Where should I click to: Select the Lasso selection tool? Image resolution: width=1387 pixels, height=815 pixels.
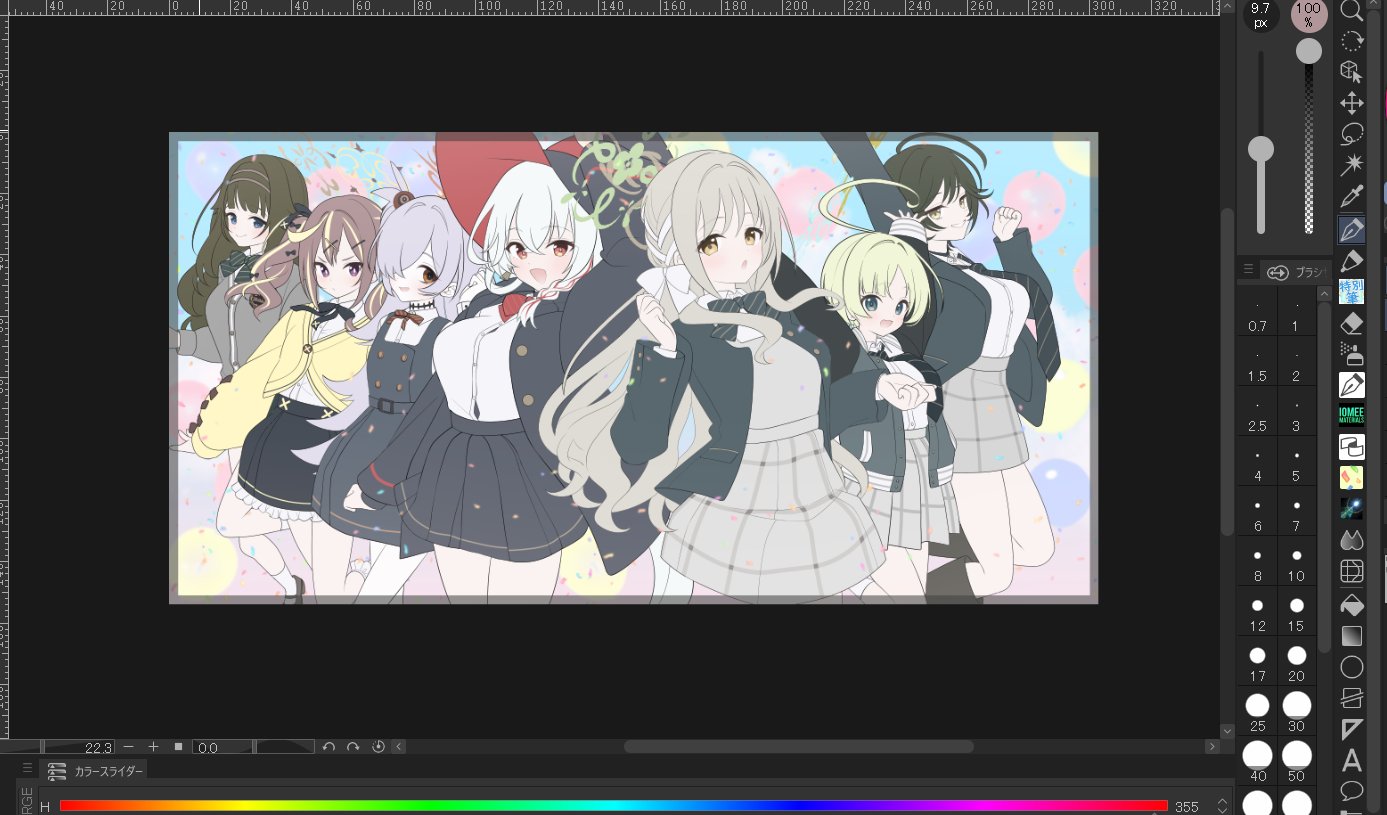1351,134
